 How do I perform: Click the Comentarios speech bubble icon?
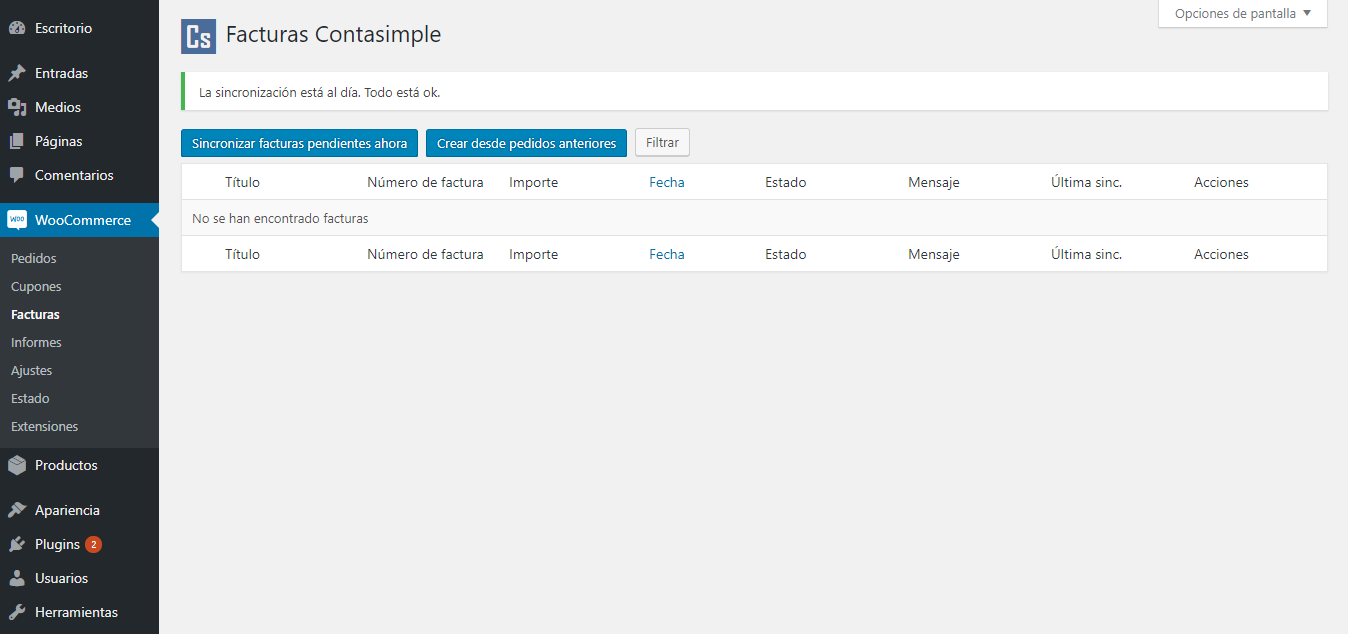point(17,175)
